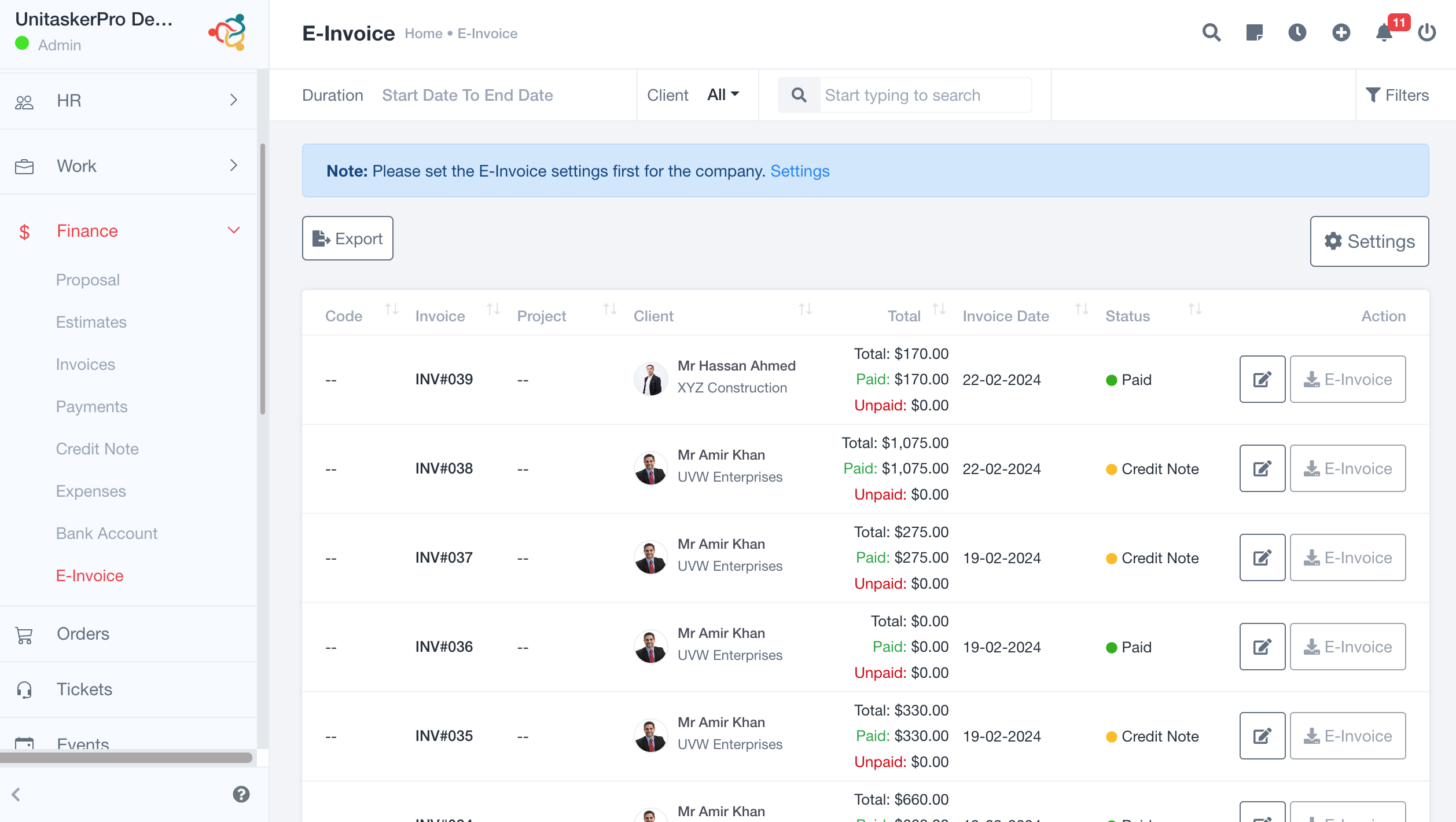Open the Client All dropdown
The width and height of the screenshot is (1456, 822).
point(723,94)
